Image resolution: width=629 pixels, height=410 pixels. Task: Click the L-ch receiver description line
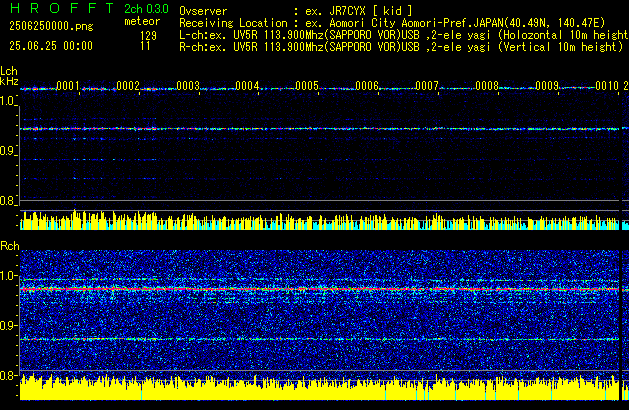point(404,35)
